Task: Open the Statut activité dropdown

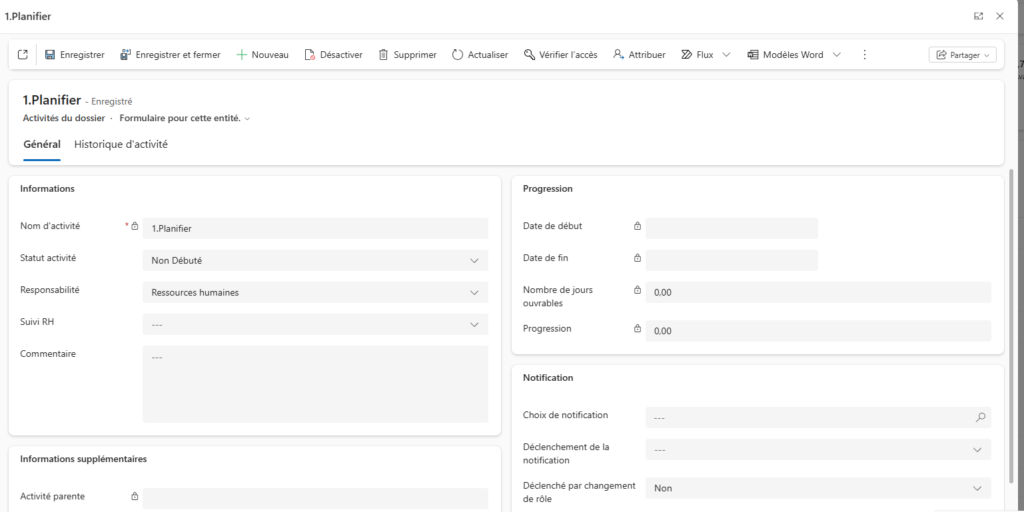Action: click(x=474, y=261)
